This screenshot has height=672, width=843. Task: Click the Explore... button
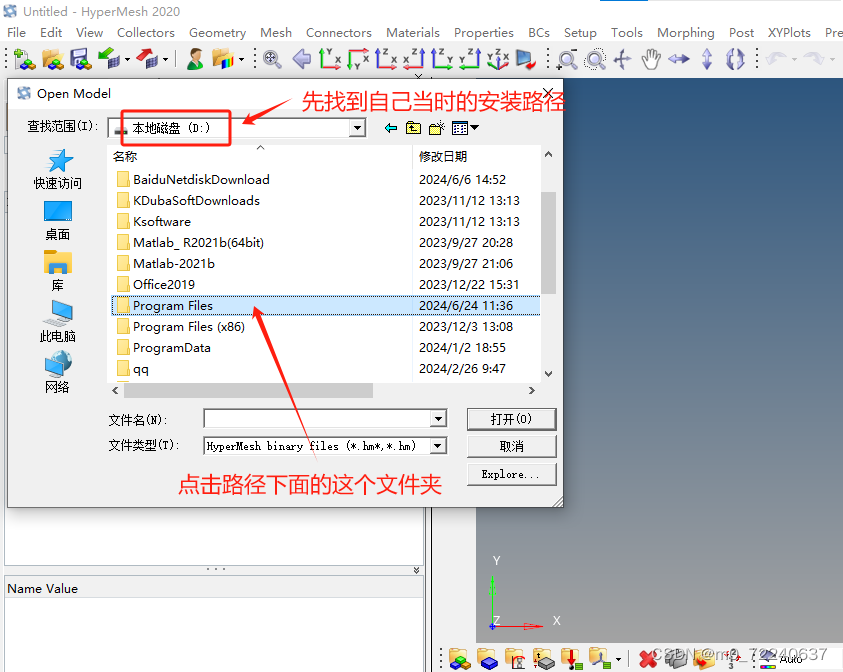tap(511, 475)
